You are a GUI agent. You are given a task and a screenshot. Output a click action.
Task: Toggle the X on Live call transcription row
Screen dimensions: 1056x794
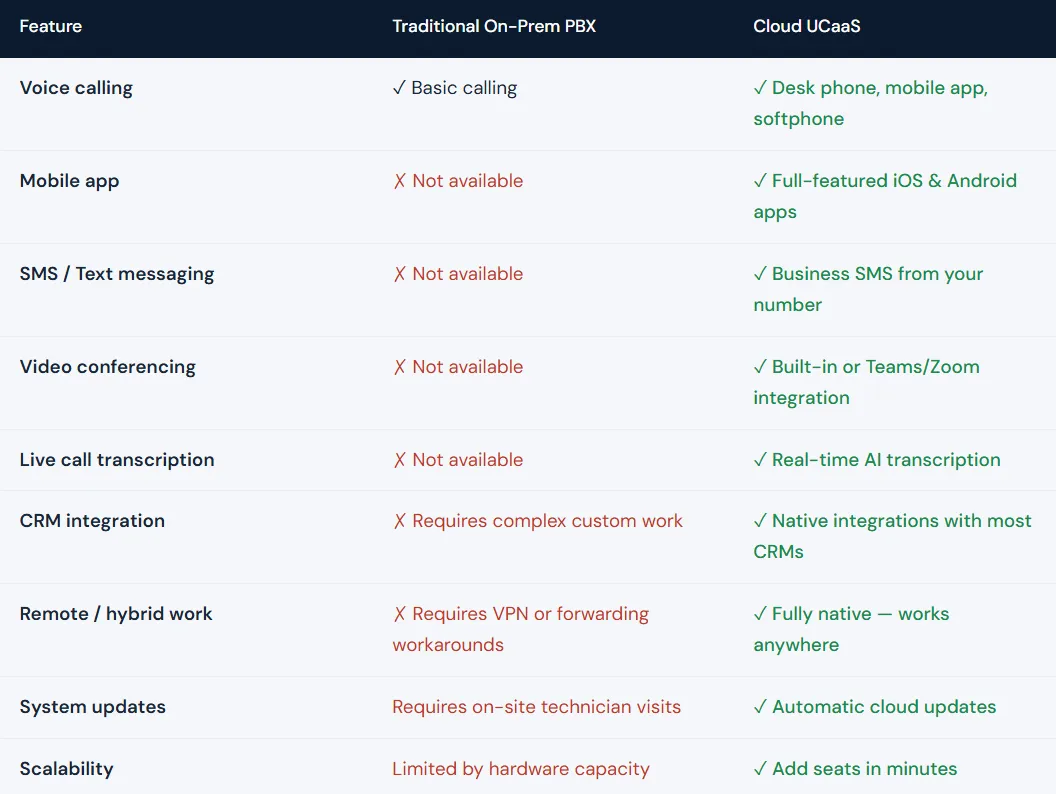pos(399,459)
